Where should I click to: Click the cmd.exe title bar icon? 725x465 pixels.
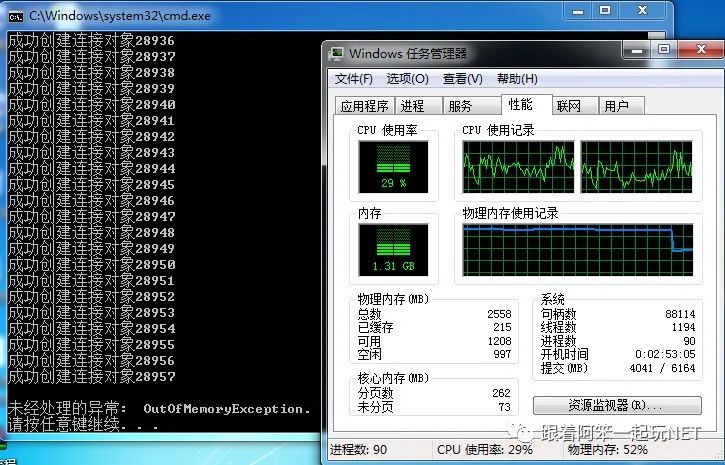click(x=15, y=17)
